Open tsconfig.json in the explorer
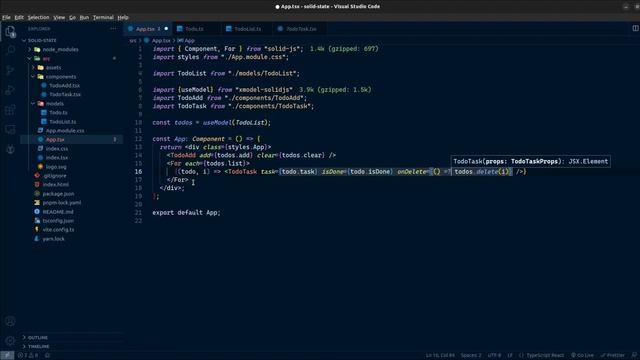Viewport: 640px width, 360px height. pos(58,221)
